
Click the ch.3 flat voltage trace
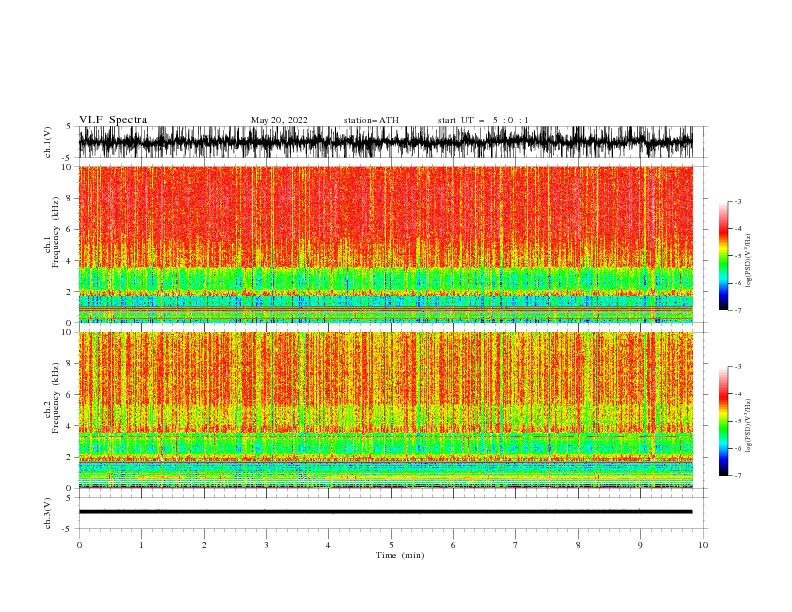(385, 512)
